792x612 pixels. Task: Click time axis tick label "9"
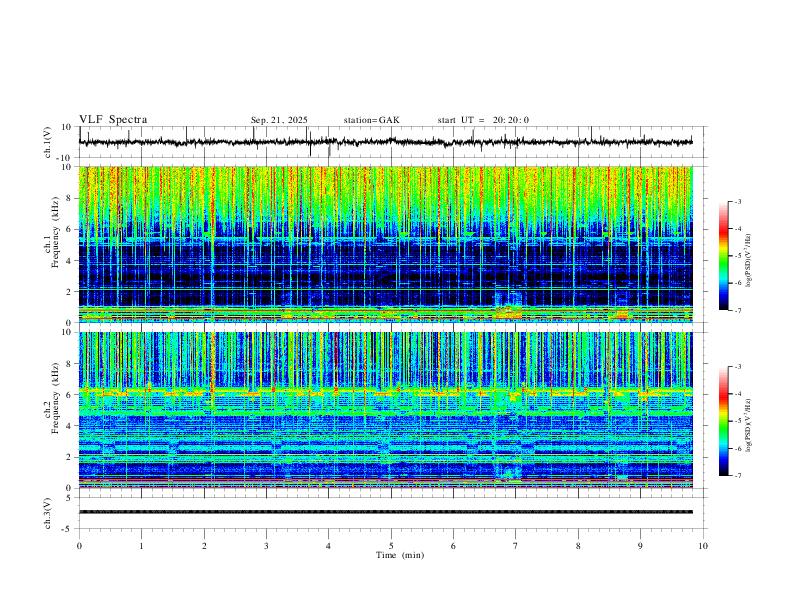click(640, 546)
